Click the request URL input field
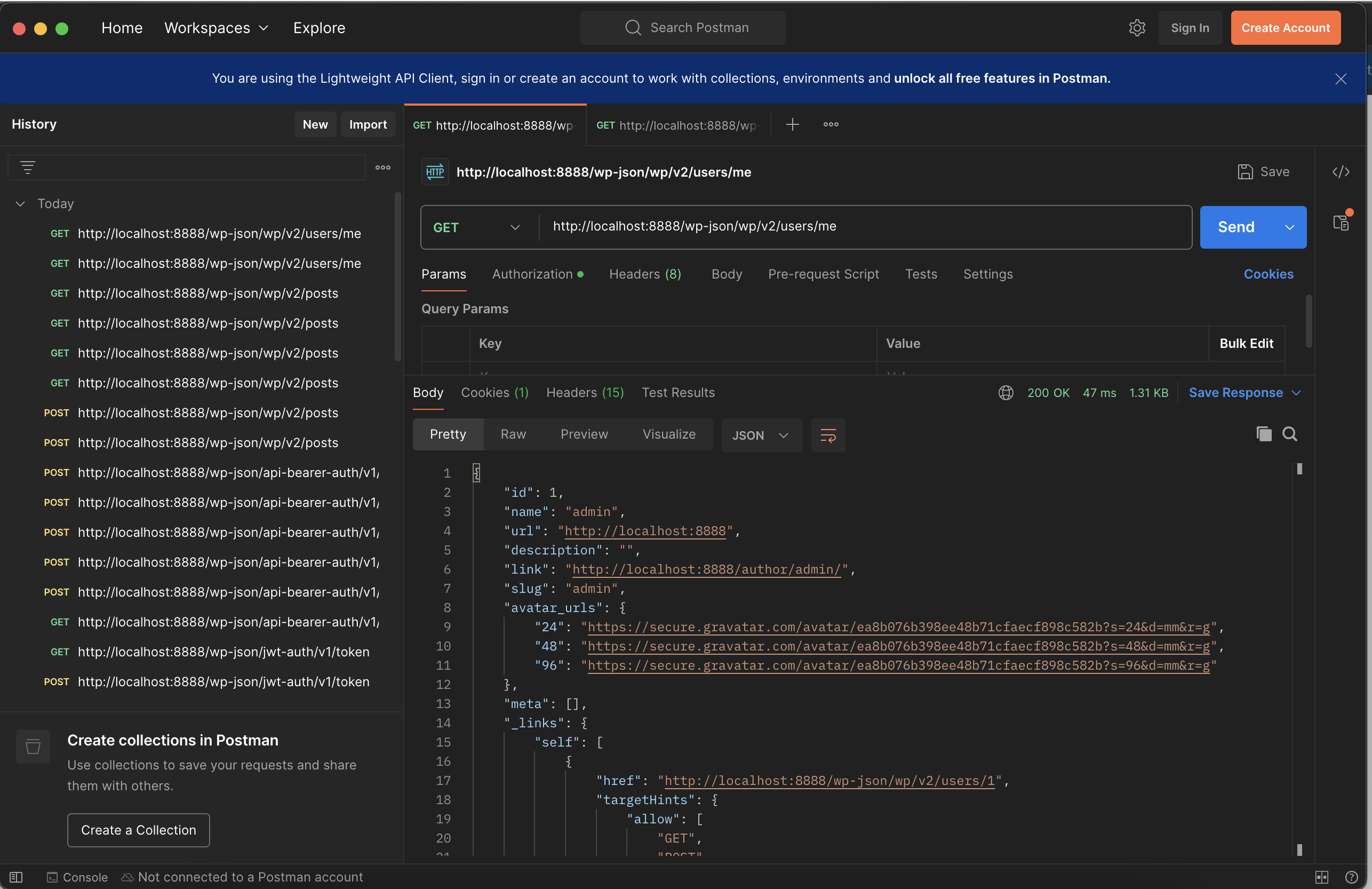This screenshot has width=1372, height=889. pos(865,227)
